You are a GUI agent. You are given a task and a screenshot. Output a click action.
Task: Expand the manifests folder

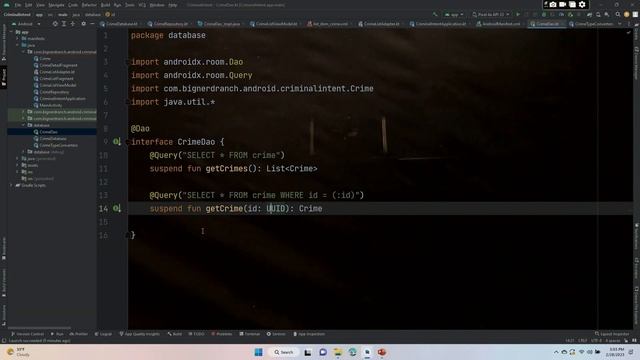18,38
